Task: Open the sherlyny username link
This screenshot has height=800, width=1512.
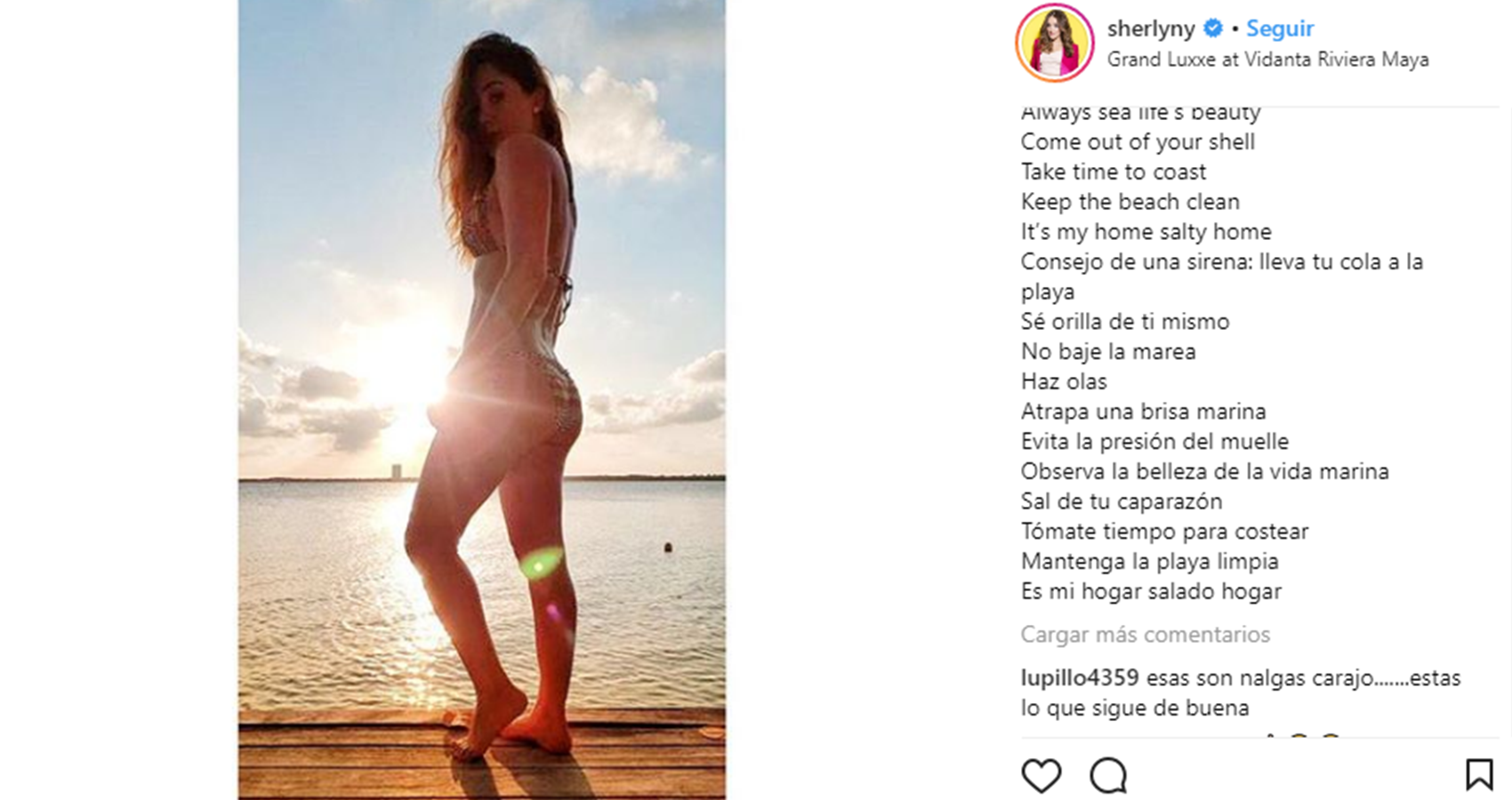Action: [x=1151, y=28]
